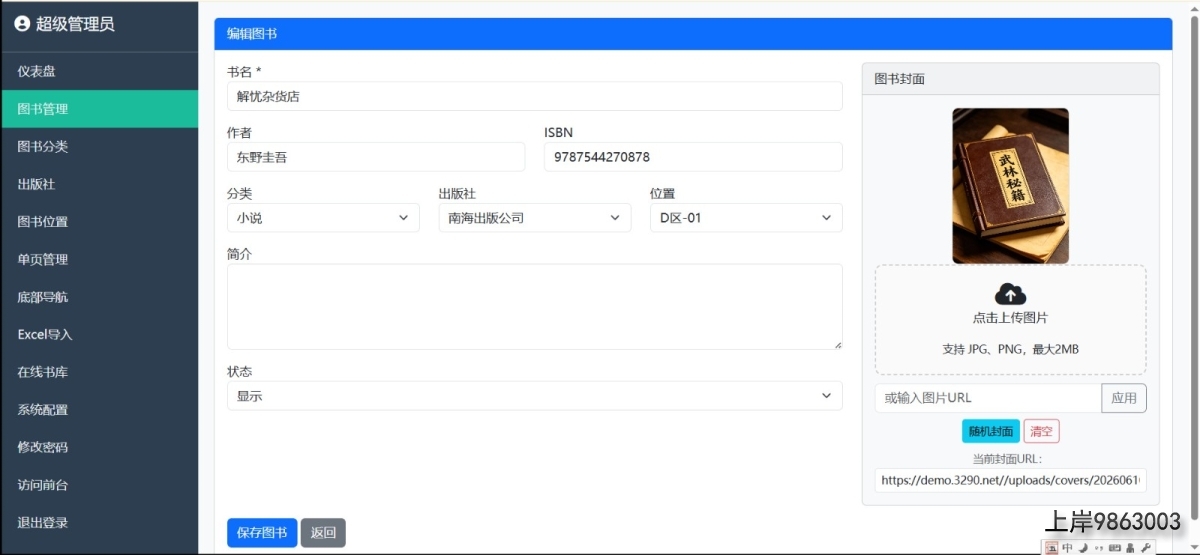
Task: Click the 清空 button
Action: click(1041, 431)
